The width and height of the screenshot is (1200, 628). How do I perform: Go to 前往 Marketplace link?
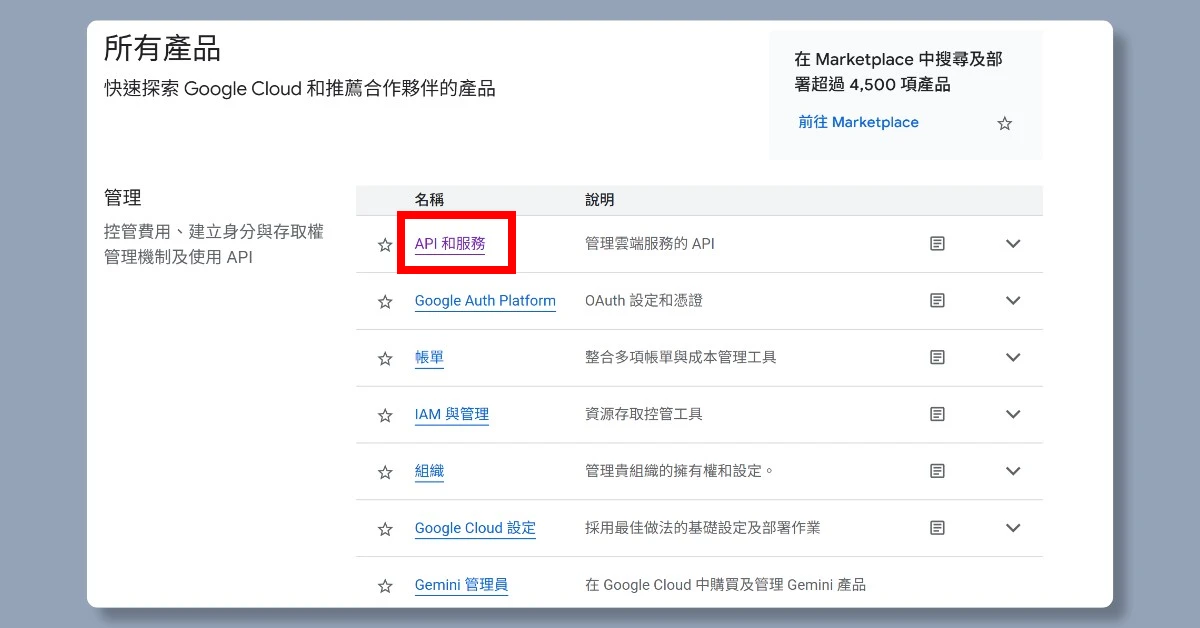(858, 122)
